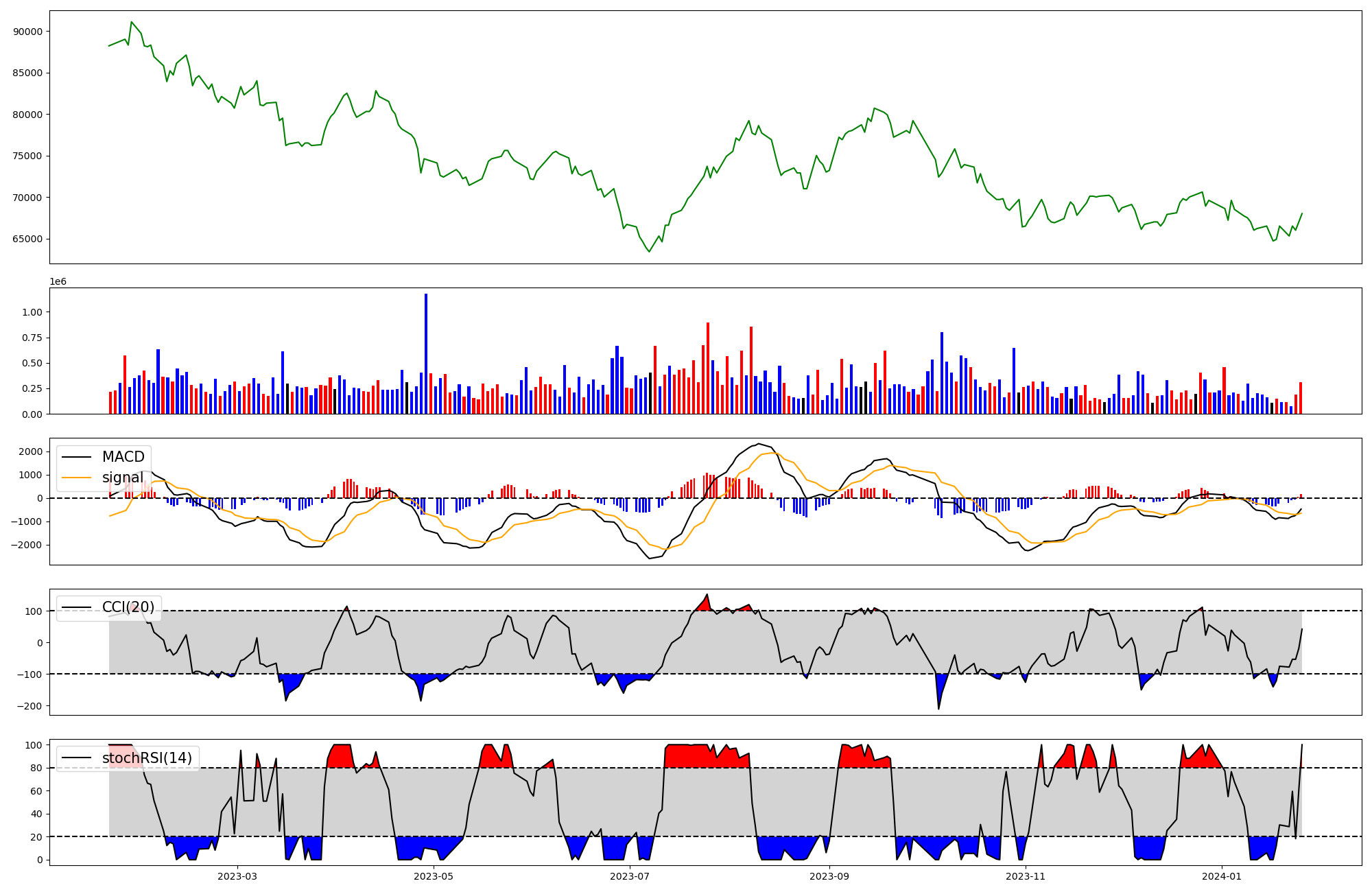This screenshot has width=1372, height=892.
Task: Click the 2024-01 x-axis date label
Action: coord(1222,876)
